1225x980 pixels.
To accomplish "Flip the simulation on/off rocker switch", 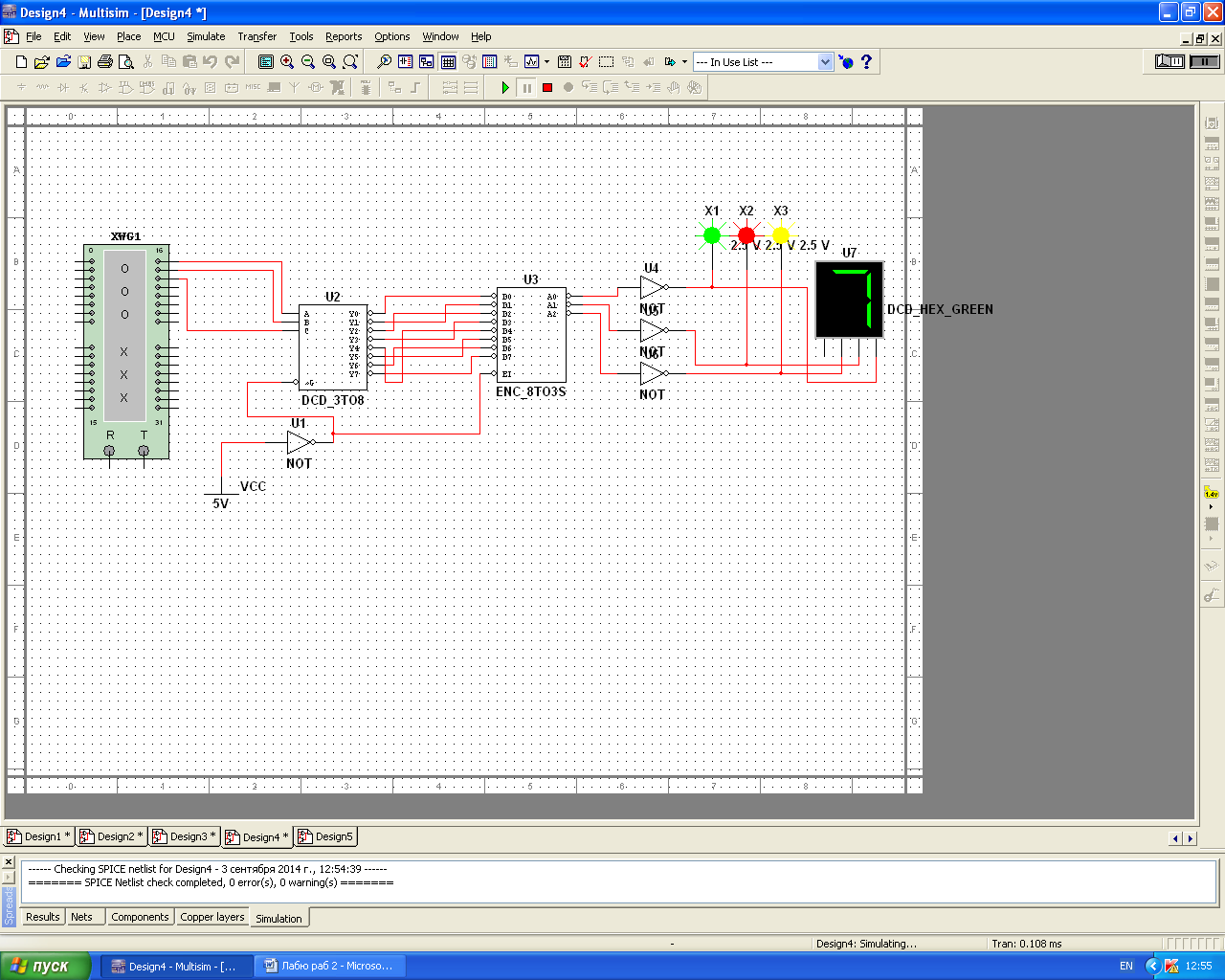I will coord(1169,61).
